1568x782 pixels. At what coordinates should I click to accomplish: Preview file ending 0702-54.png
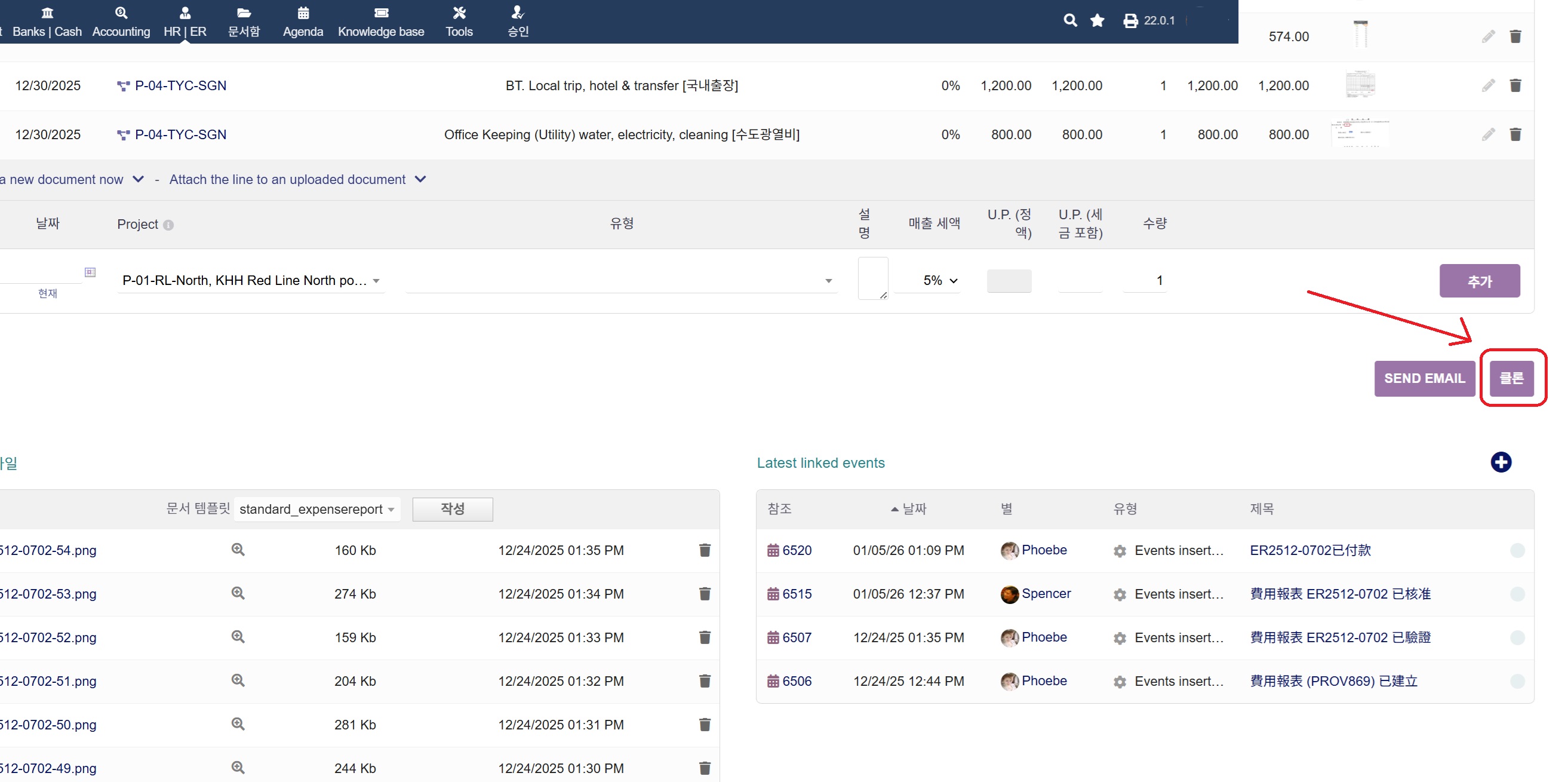point(238,550)
